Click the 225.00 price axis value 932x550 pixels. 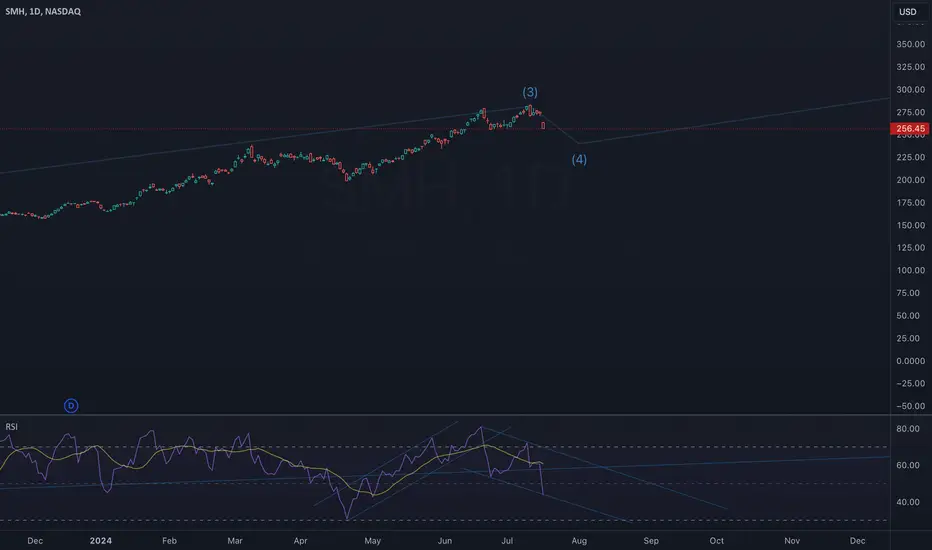click(911, 157)
